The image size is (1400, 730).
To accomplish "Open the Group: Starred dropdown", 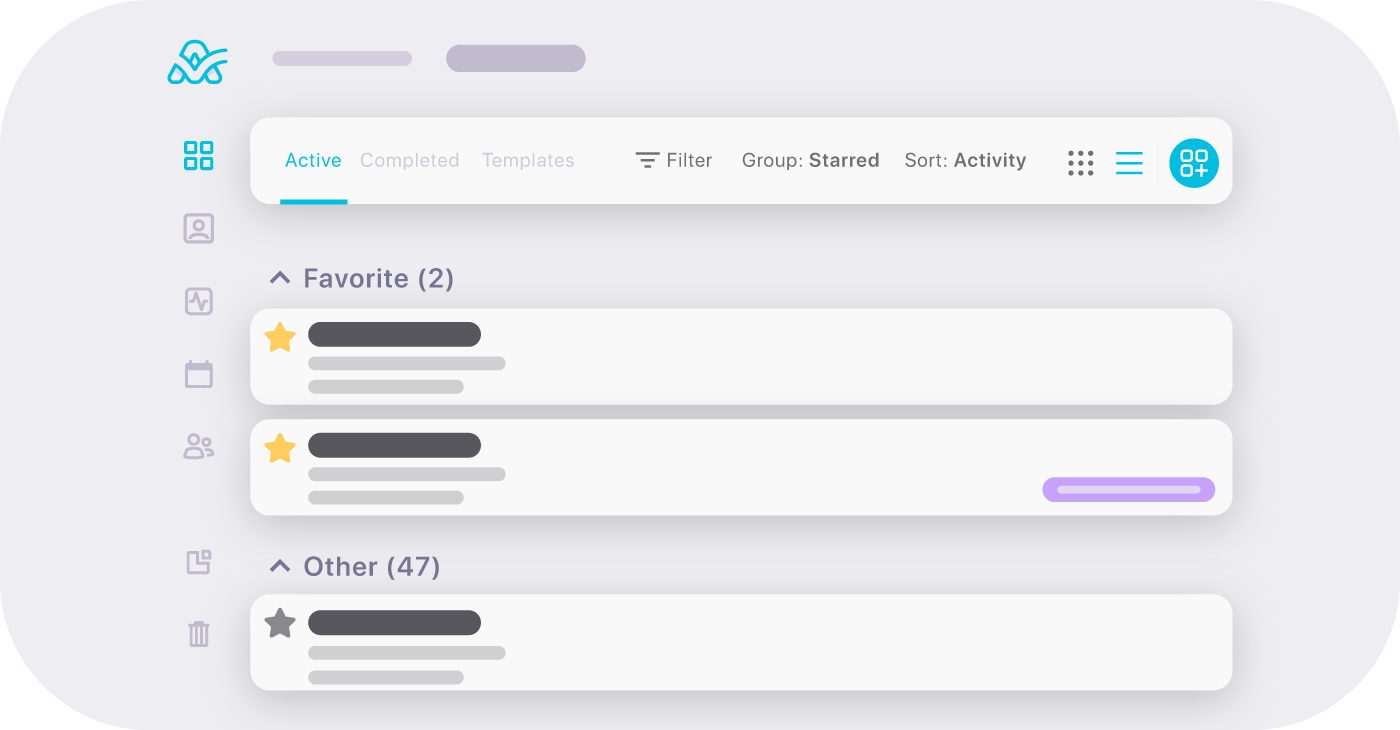I will tap(811, 160).
